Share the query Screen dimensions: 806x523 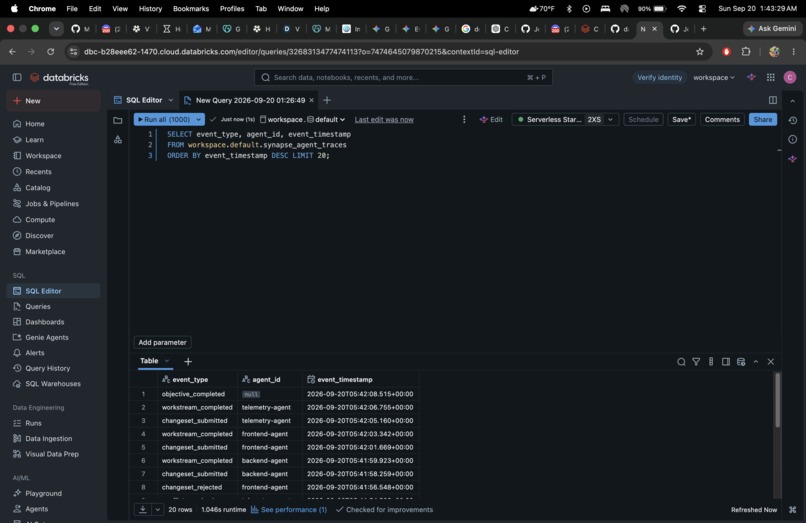[x=763, y=119]
